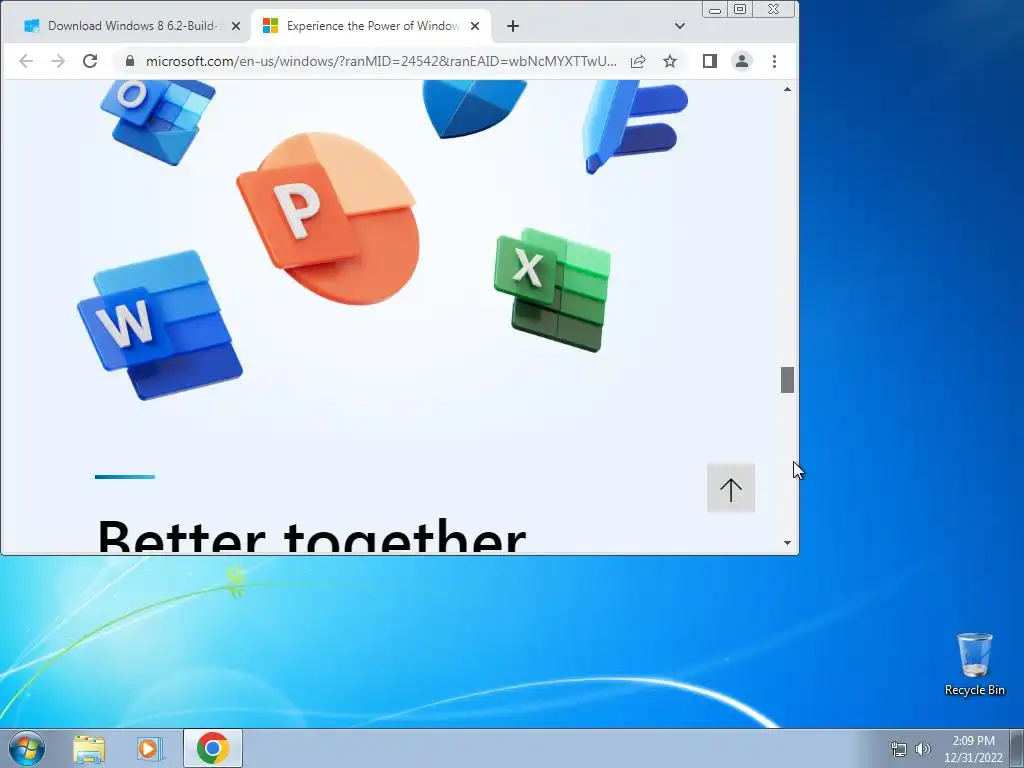Click the Better together heading

pos(312,536)
